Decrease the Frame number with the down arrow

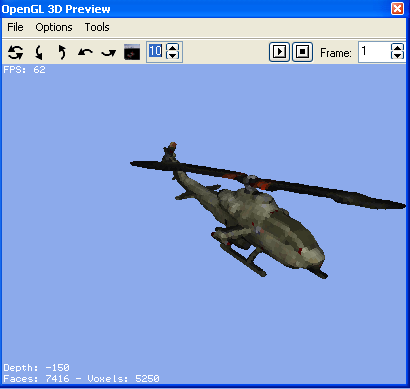397,56
